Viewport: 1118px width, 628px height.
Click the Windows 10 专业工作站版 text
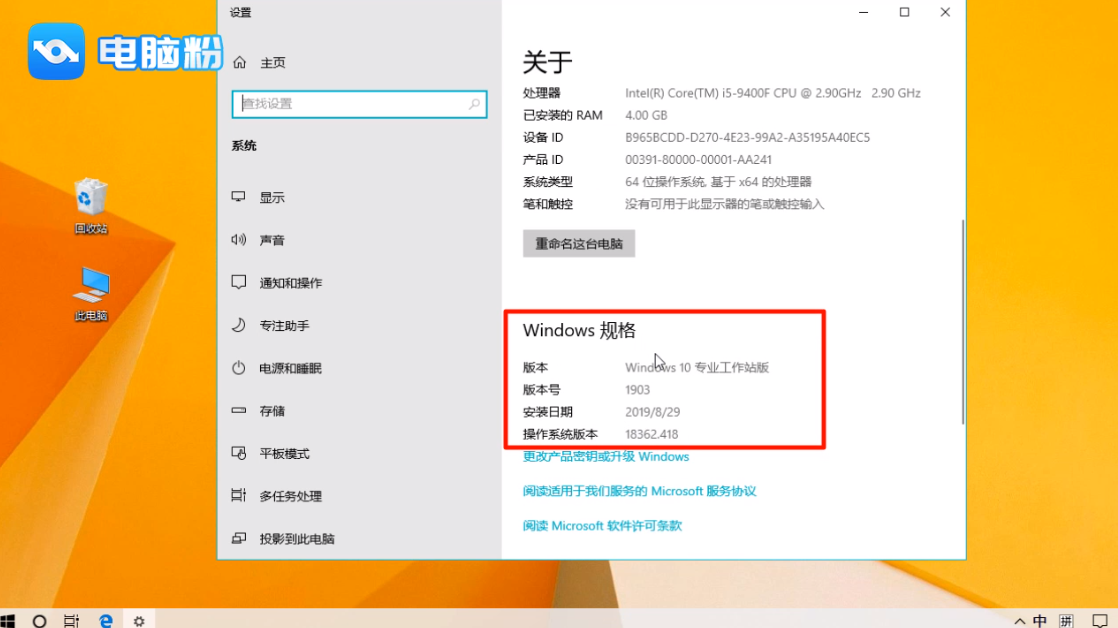tap(697, 368)
